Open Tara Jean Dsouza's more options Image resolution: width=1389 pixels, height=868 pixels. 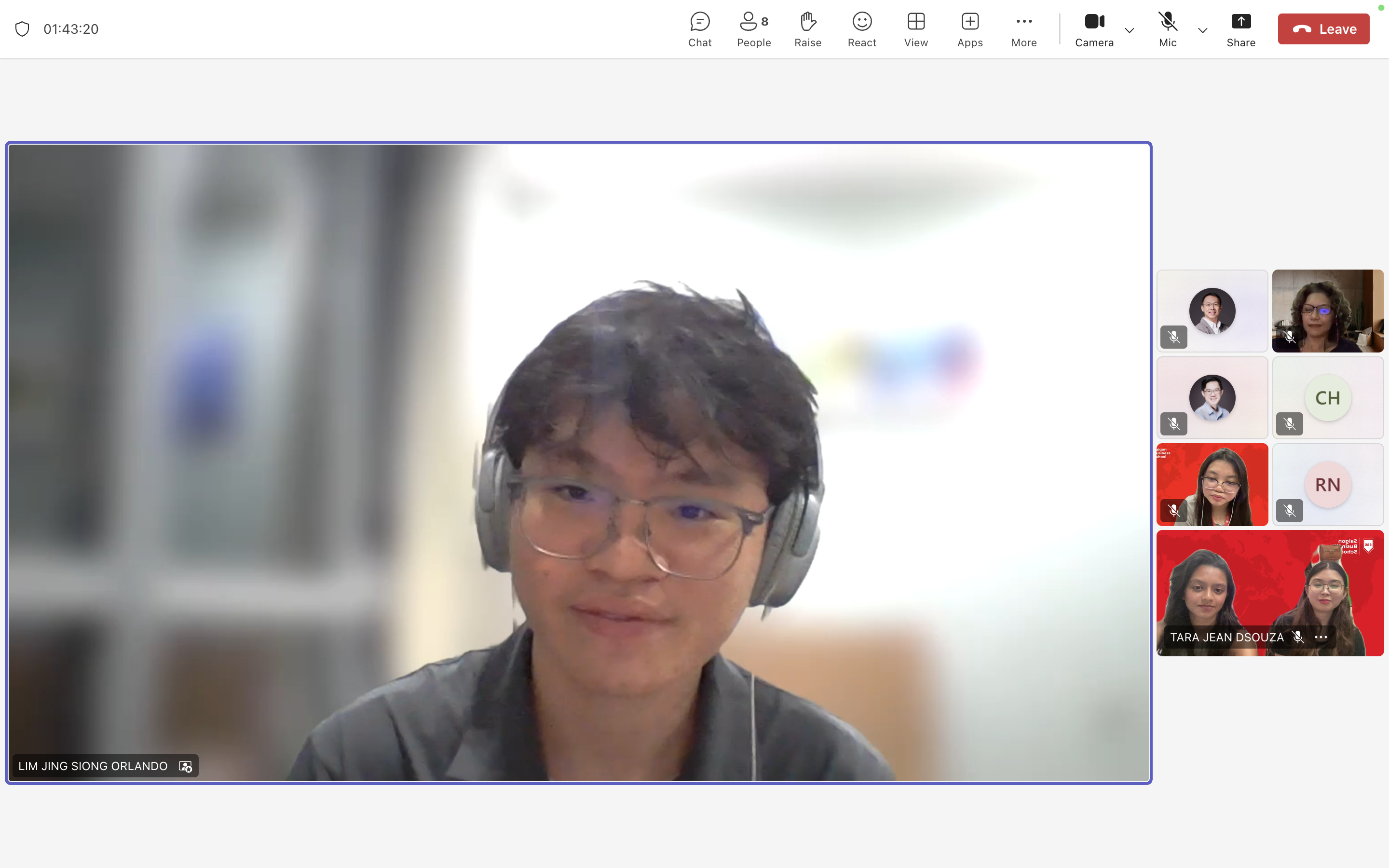point(1321,637)
